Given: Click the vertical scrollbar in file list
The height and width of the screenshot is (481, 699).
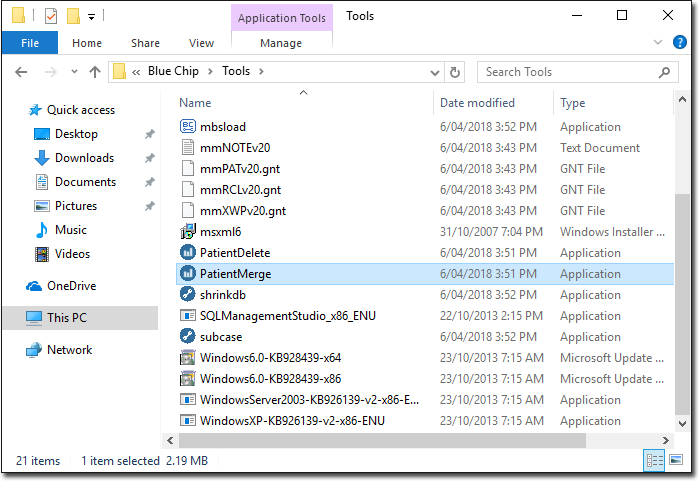Looking at the screenshot, I should pyautogui.click(x=683, y=300).
